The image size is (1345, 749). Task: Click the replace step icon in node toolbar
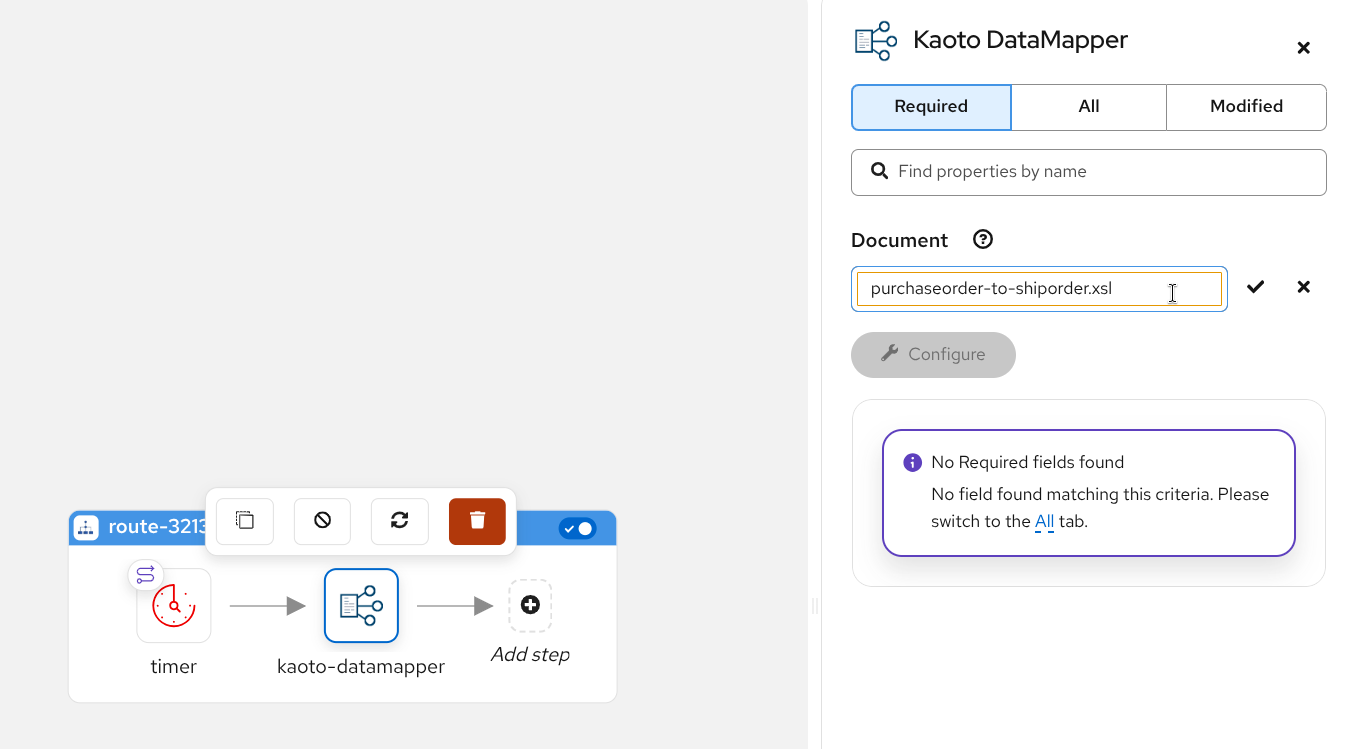pyautogui.click(x=399, y=521)
